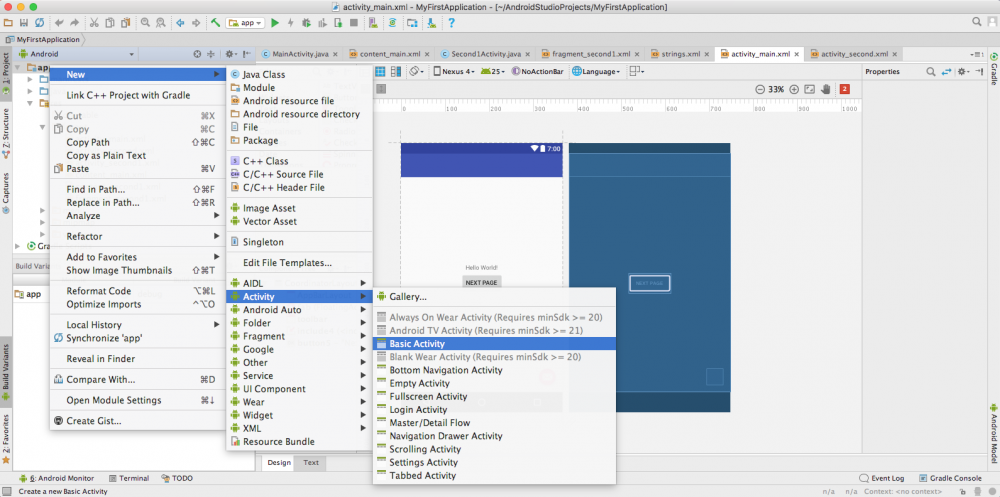Toggle the Build Variants side panel
The height and width of the screenshot is (497, 1000).
(x=5, y=366)
